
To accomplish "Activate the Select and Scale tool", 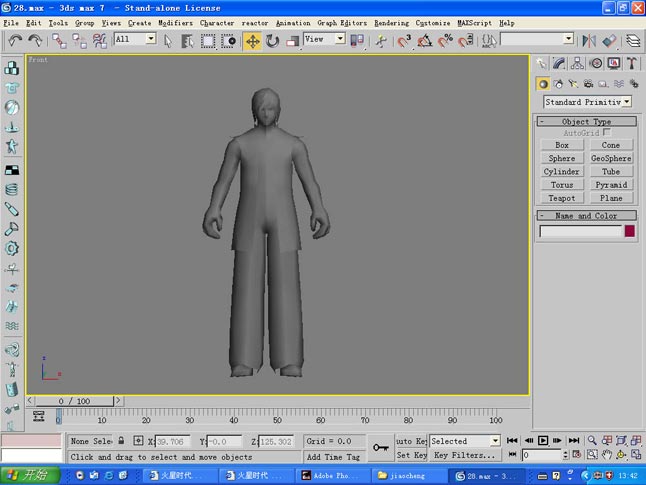I will coord(292,41).
